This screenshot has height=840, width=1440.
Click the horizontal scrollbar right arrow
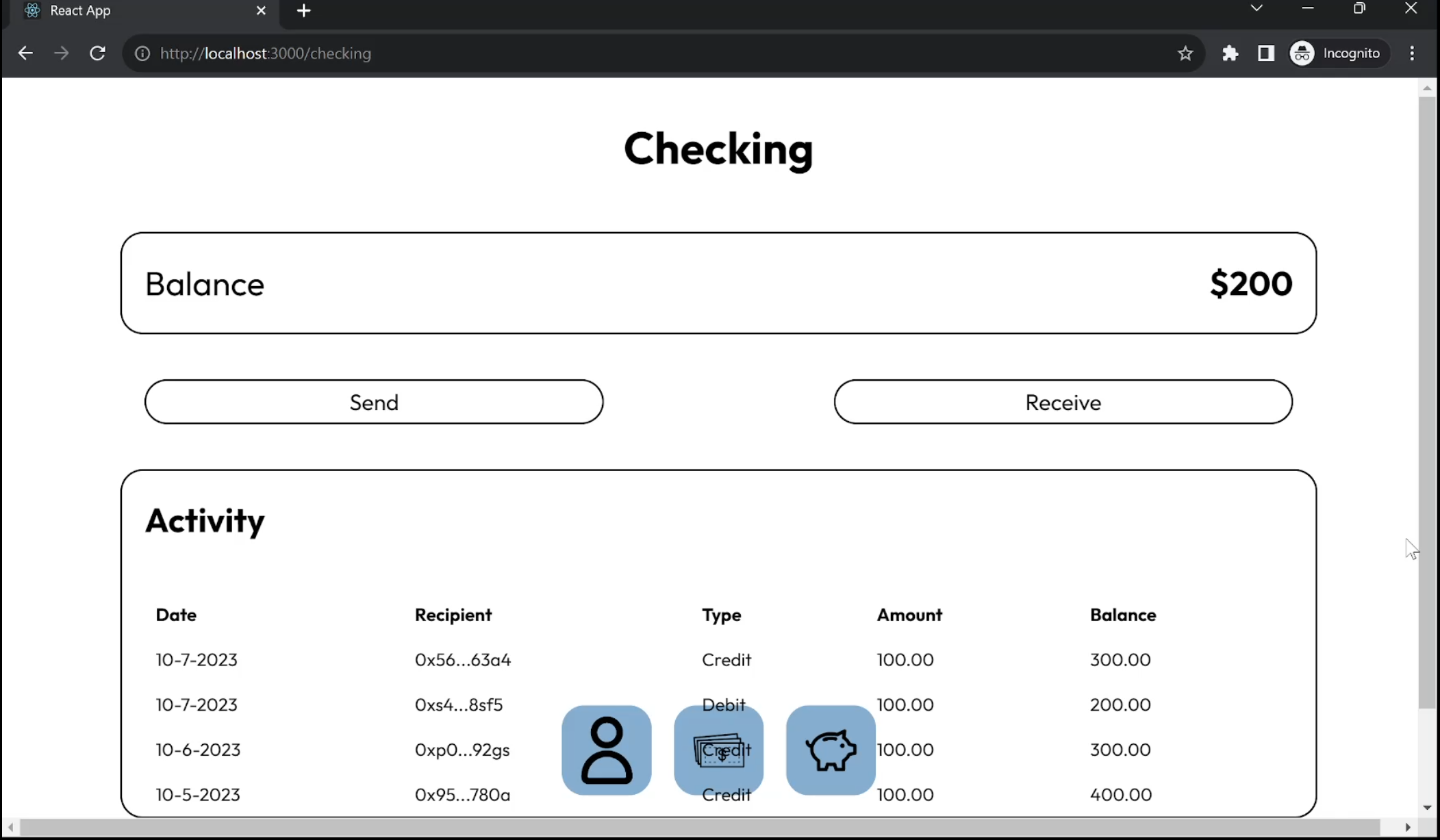[x=1408, y=828]
